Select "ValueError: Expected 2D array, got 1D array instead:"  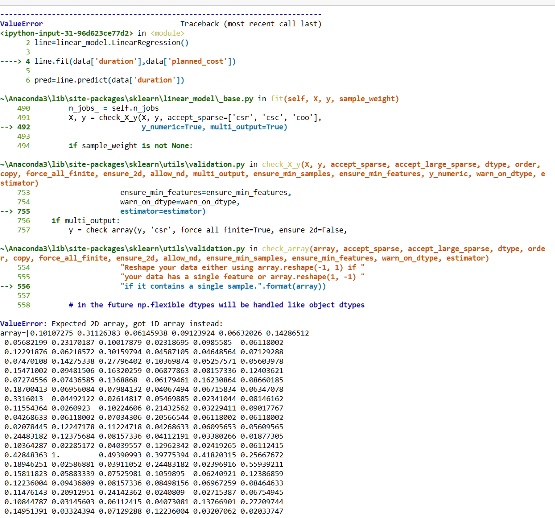[111, 324]
